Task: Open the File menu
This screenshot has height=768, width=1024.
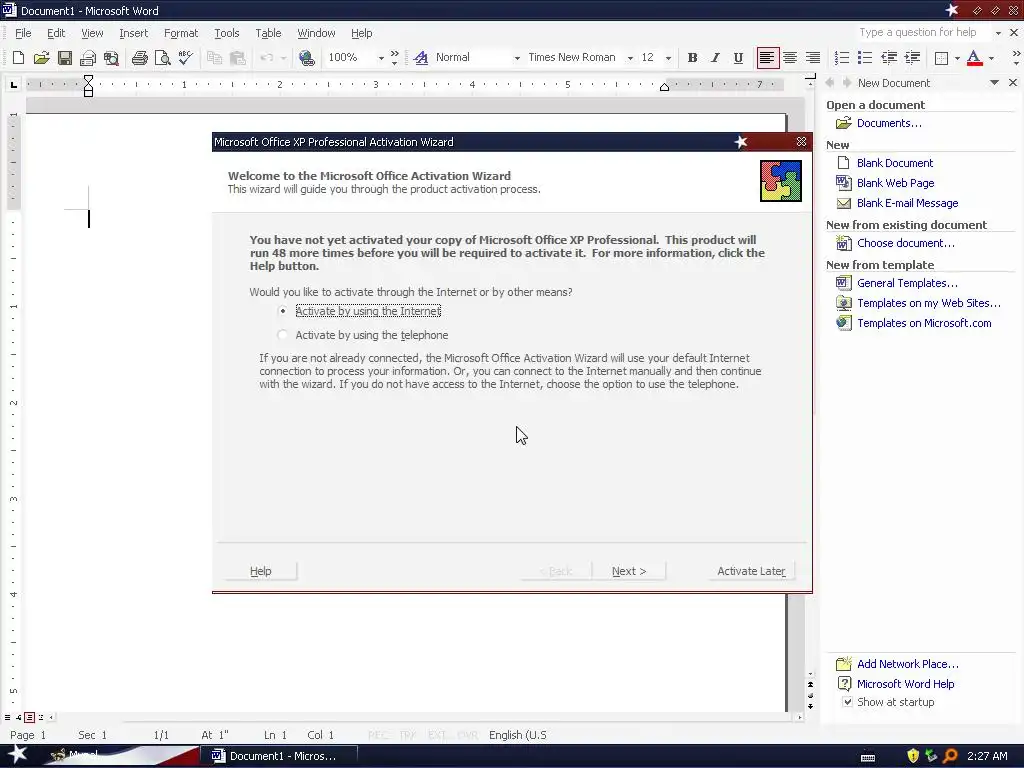Action: coord(23,33)
